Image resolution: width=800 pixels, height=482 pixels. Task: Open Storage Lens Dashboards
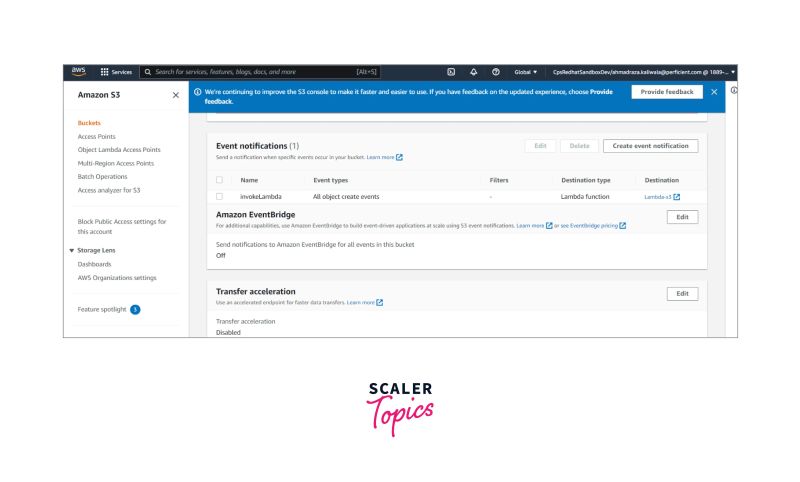click(94, 264)
